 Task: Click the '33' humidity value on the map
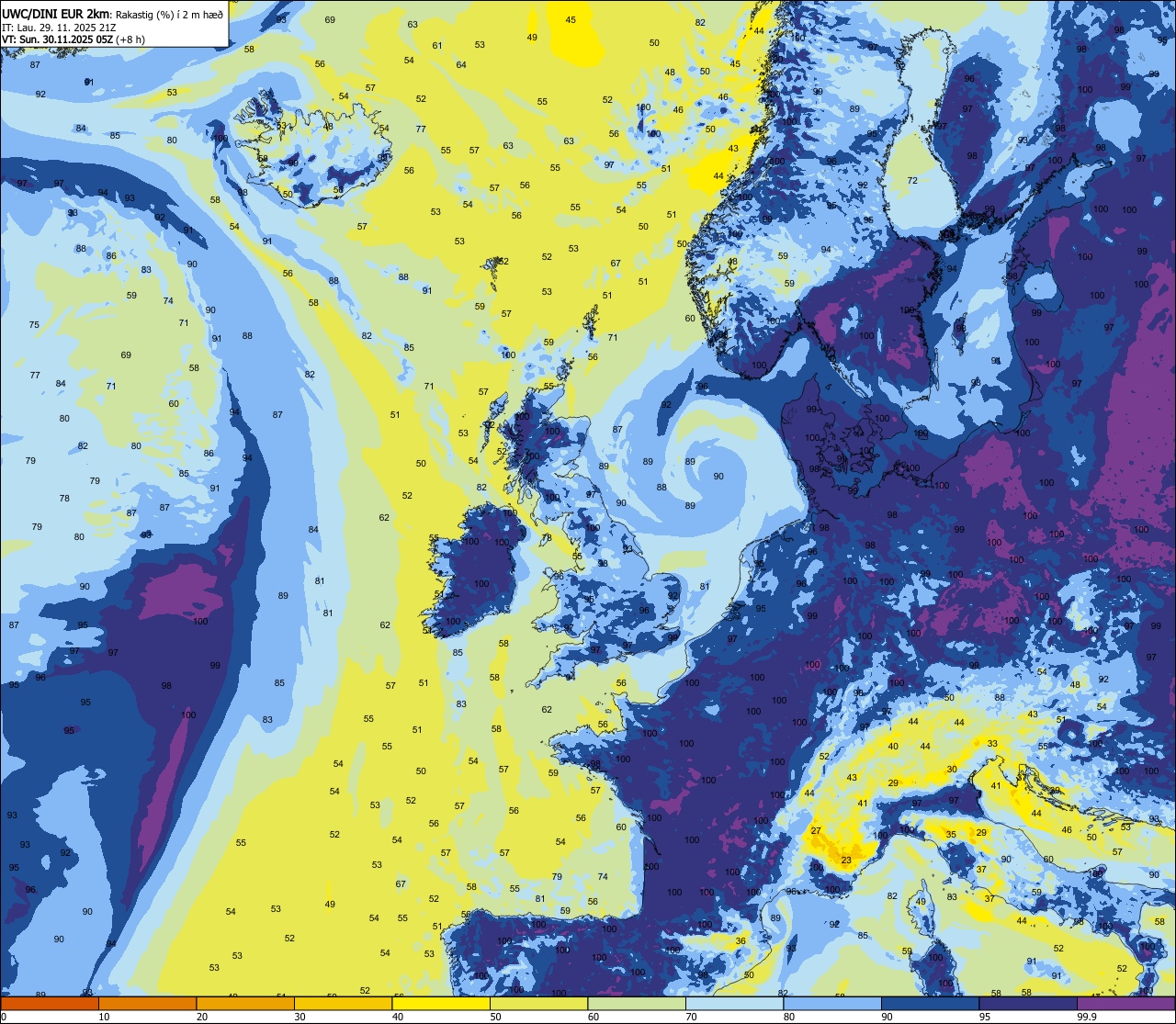(x=992, y=743)
